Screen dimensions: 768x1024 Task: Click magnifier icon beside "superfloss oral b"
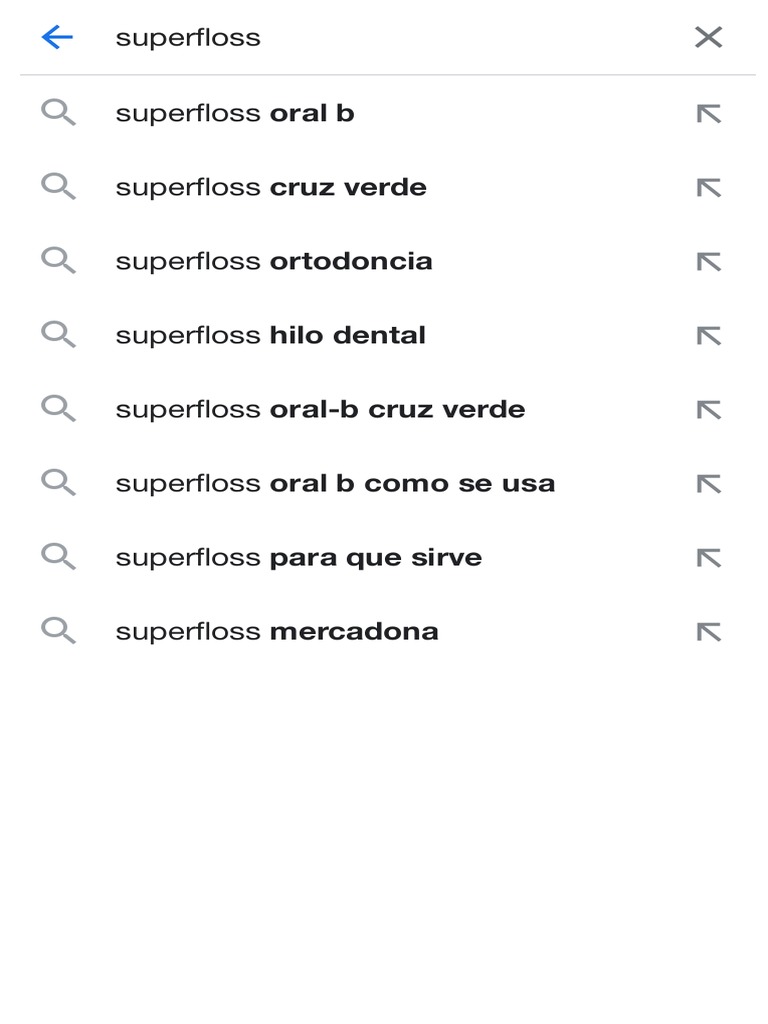click(x=58, y=113)
